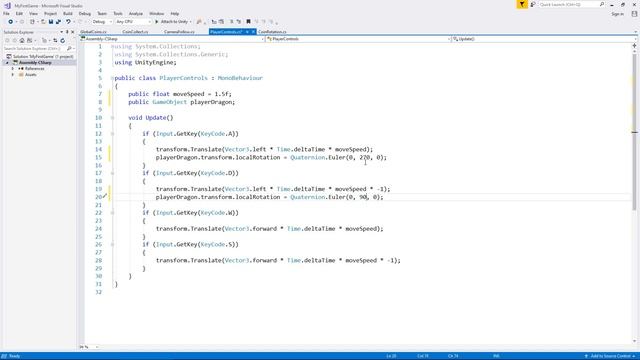Image resolution: width=640 pixels, height=360 pixels.
Task: Click the Solution Explorer Refresh icon
Action: click(x=62, y=40)
